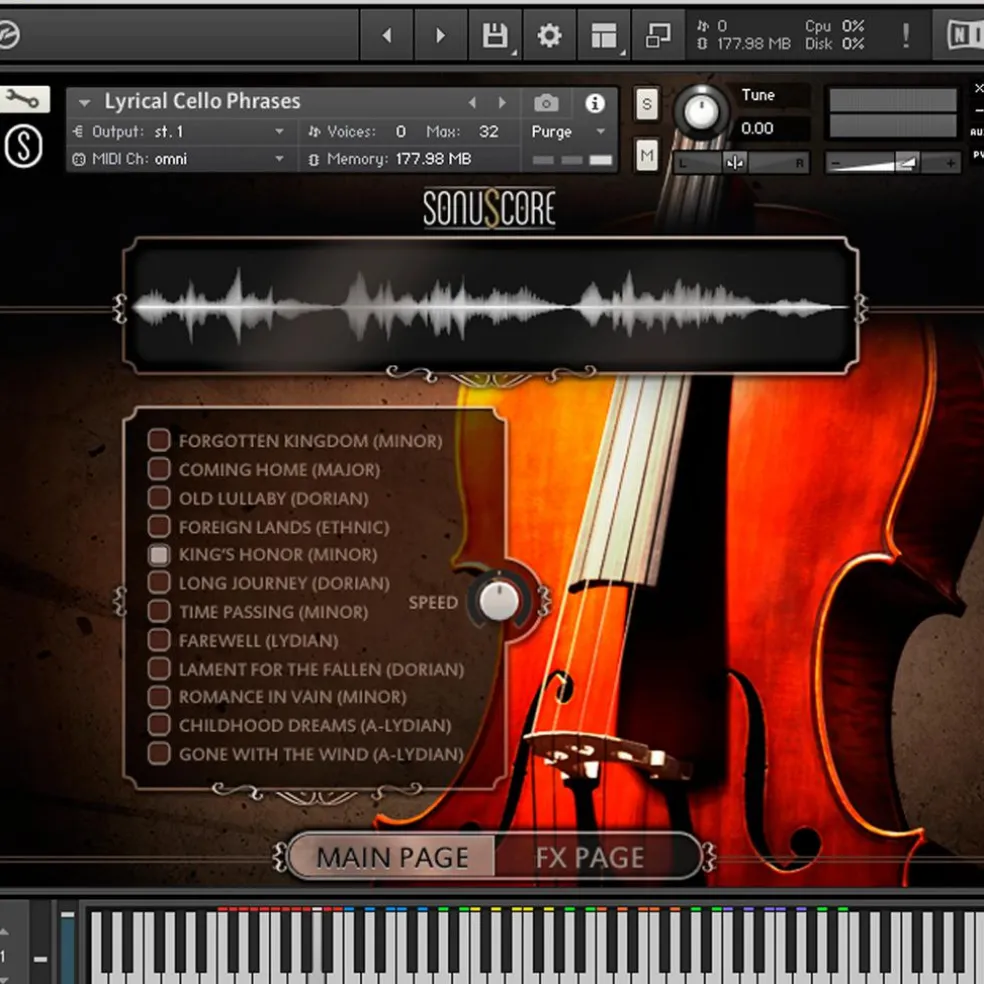The width and height of the screenshot is (984, 984).
Task: Click the Cpu 0% readout
Action: pyautogui.click(x=835, y=26)
